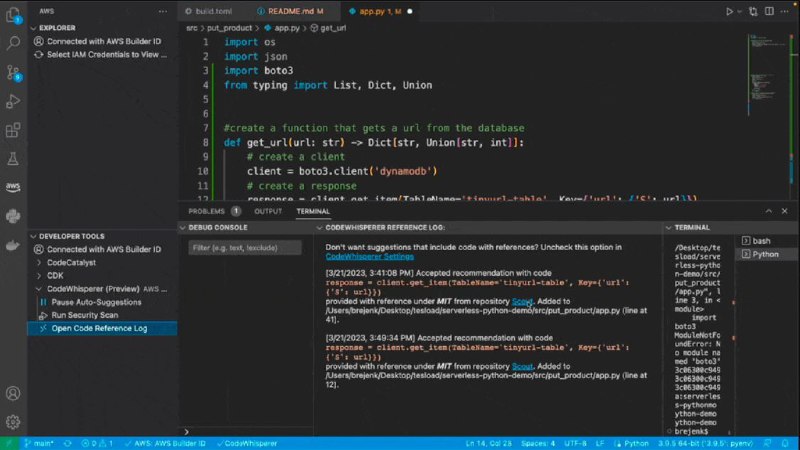Open the Manage gear menu

(14, 421)
